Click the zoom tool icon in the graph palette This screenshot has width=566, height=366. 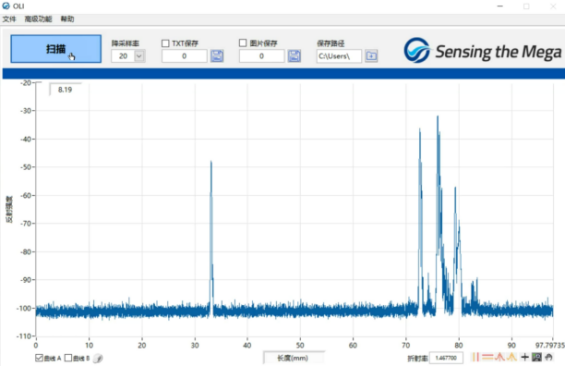[x=537, y=357]
